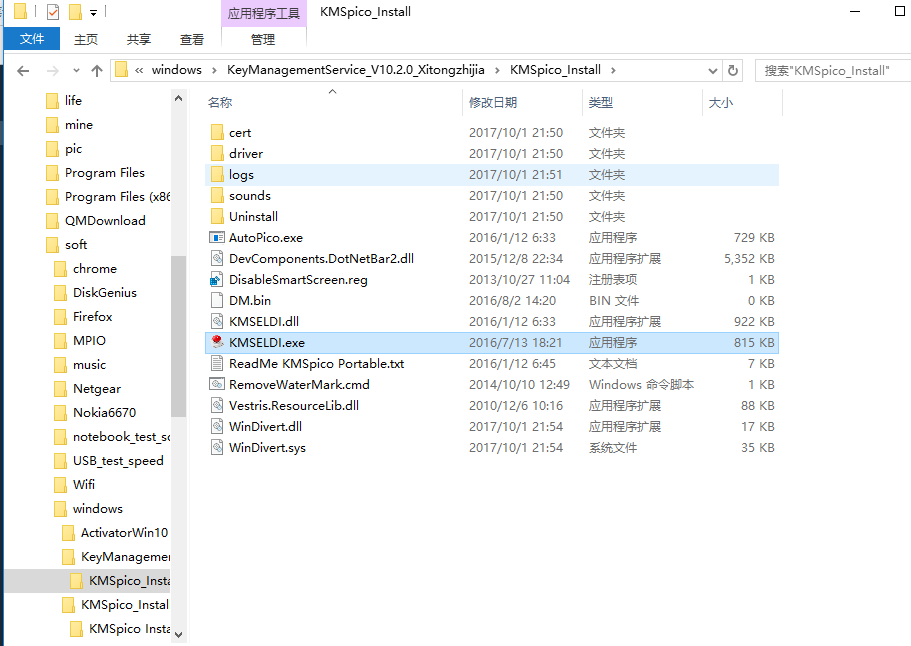Click the ReadMe KMSpico Portable.txt document icon
The width and height of the screenshot is (911, 646).
tap(217, 363)
